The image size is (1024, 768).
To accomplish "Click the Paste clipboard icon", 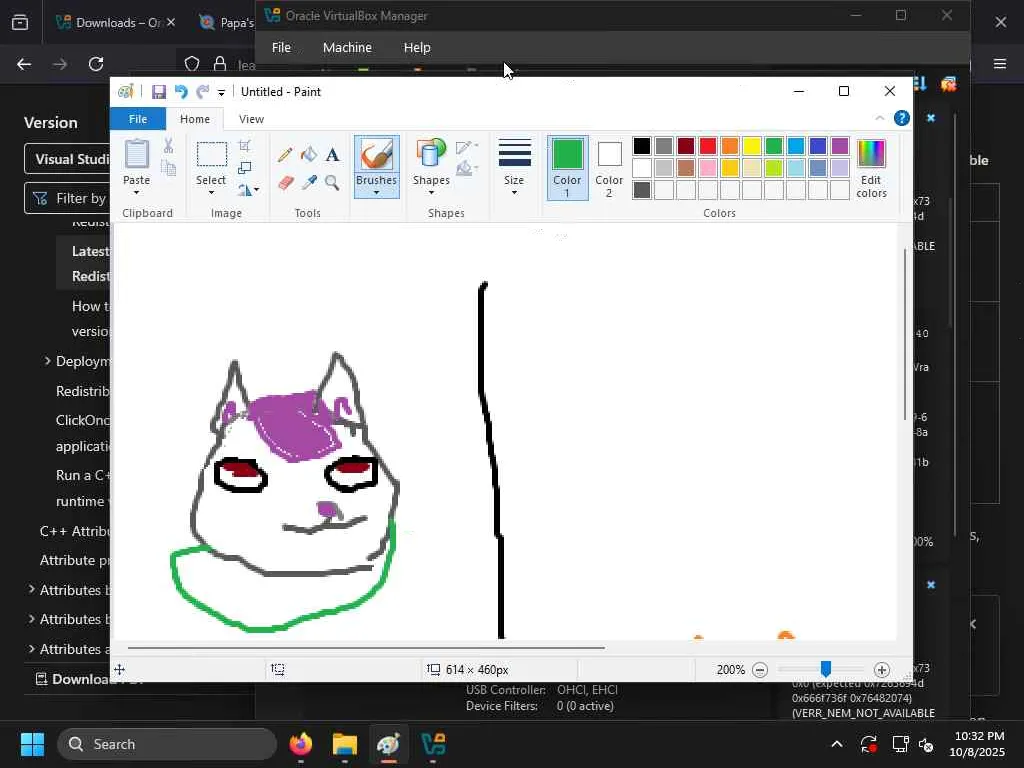I will click(x=136, y=154).
